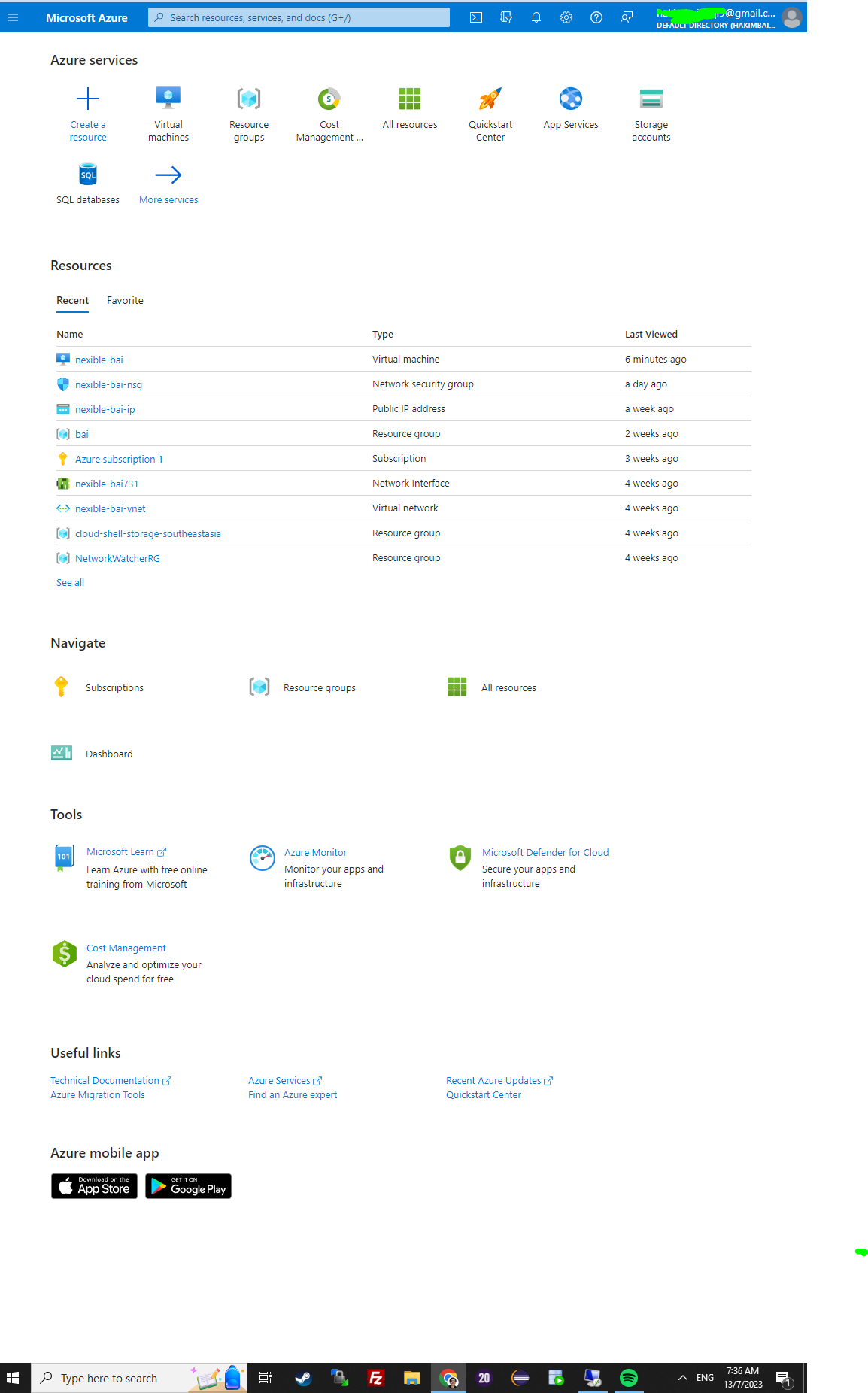Open Technical Documentation link
Viewport: 868px width, 1393px height.
coord(111,1081)
